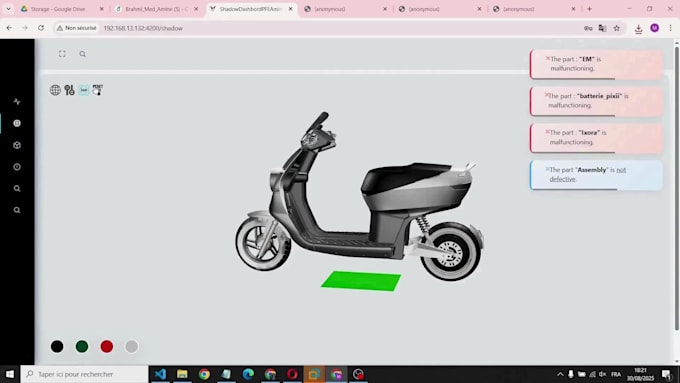The height and width of the screenshot is (383, 680).
Task: Open Visual Studio Code from taskbar
Action: pyautogui.click(x=160, y=374)
